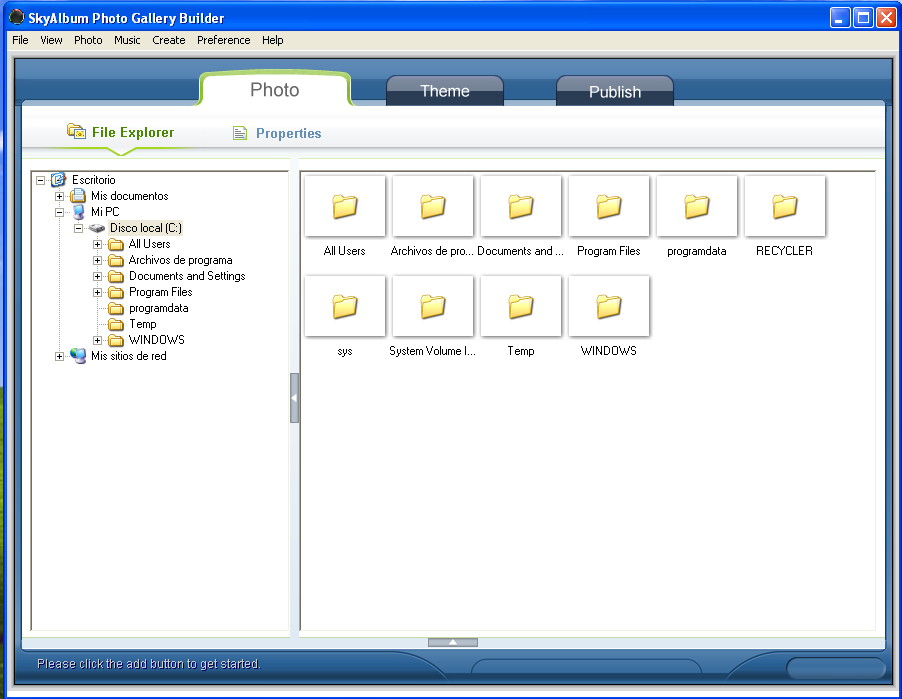Click the rounded button at bottom right
Screen dimensions: 902x699
tap(835, 669)
